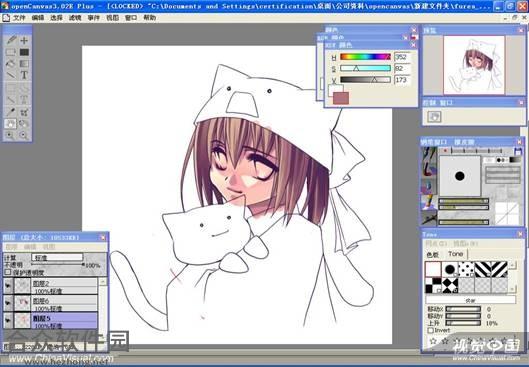Select the pen drawing tool in toolbox
This screenshot has width=529, height=367.
[11, 40]
